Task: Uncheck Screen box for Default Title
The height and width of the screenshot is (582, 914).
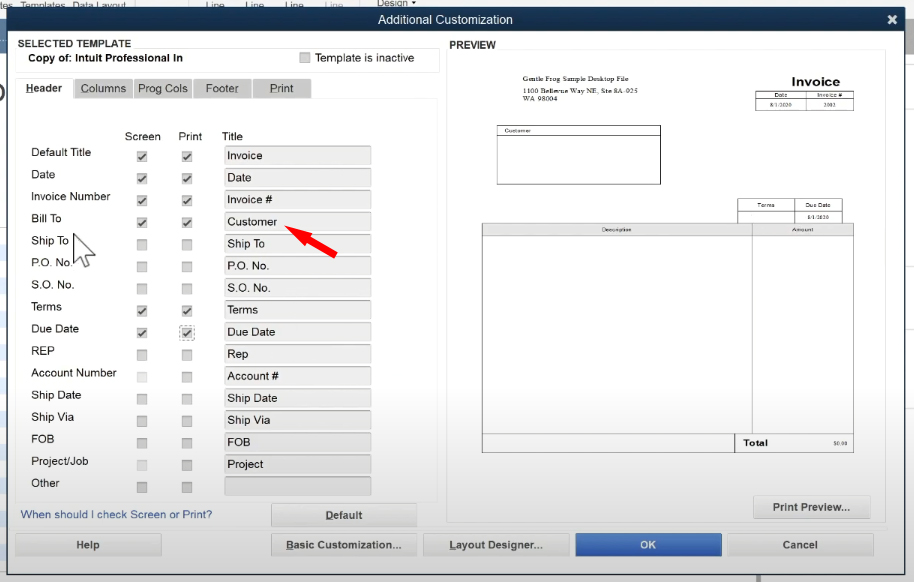Action: 142,156
